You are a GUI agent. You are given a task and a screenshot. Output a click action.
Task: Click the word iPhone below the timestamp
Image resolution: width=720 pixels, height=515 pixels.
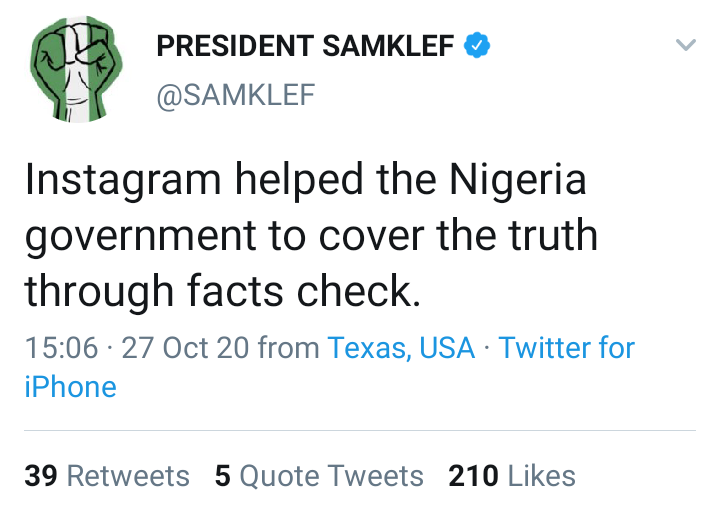[x=70, y=387]
